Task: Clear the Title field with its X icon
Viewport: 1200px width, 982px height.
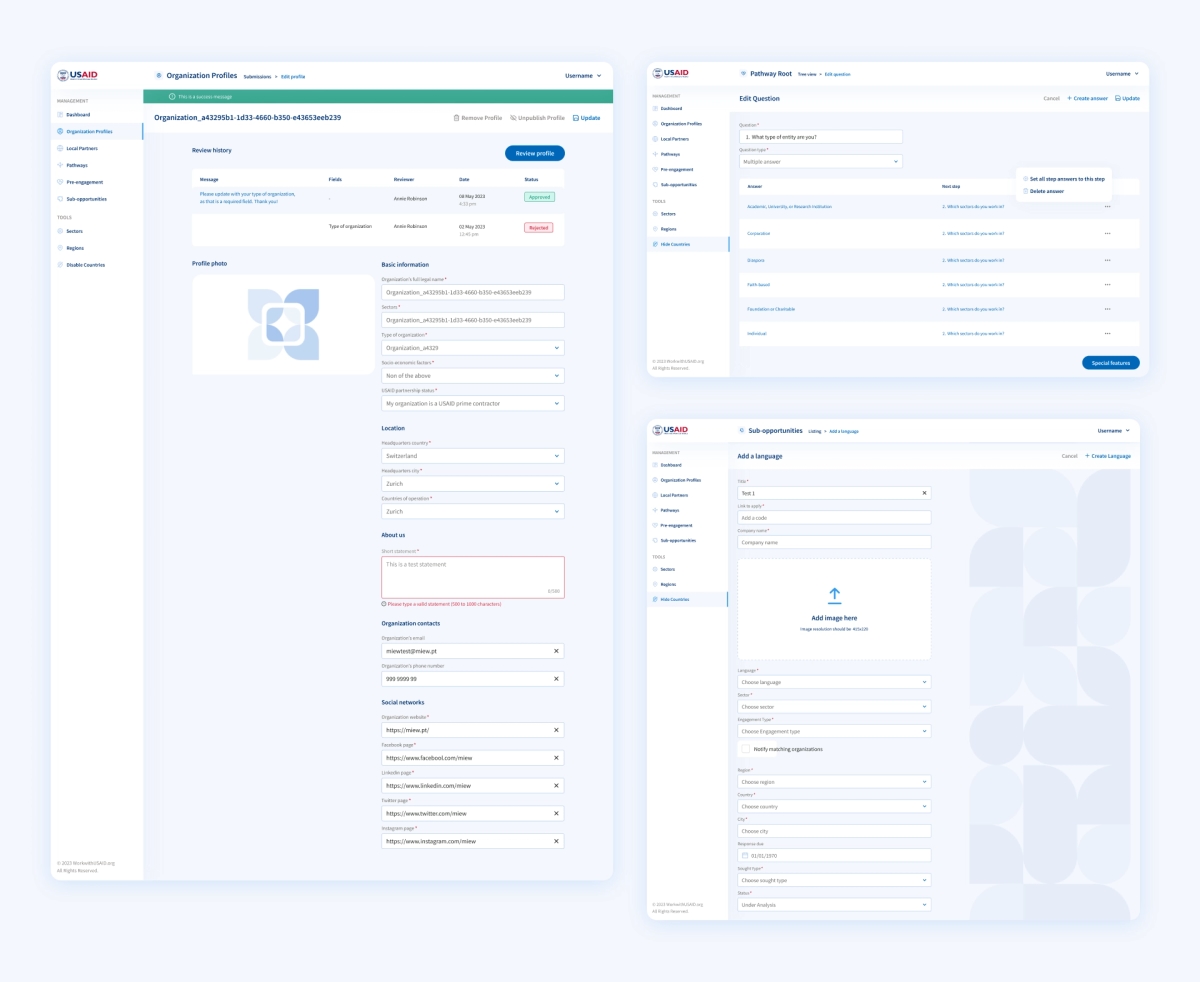Action: (924, 493)
